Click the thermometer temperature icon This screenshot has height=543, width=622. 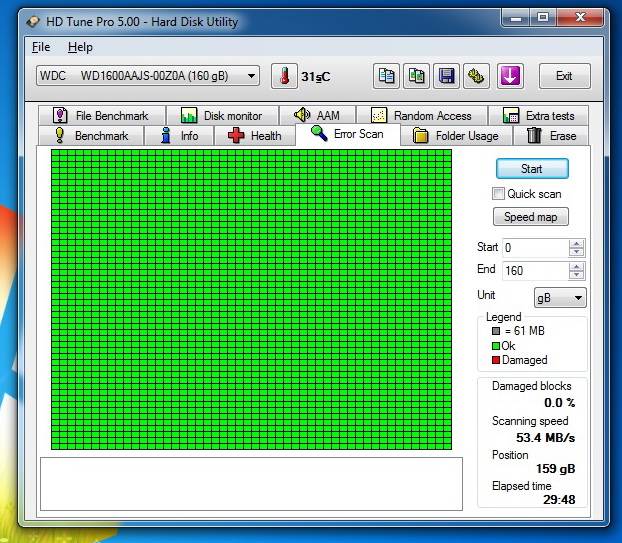(x=284, y=76)
